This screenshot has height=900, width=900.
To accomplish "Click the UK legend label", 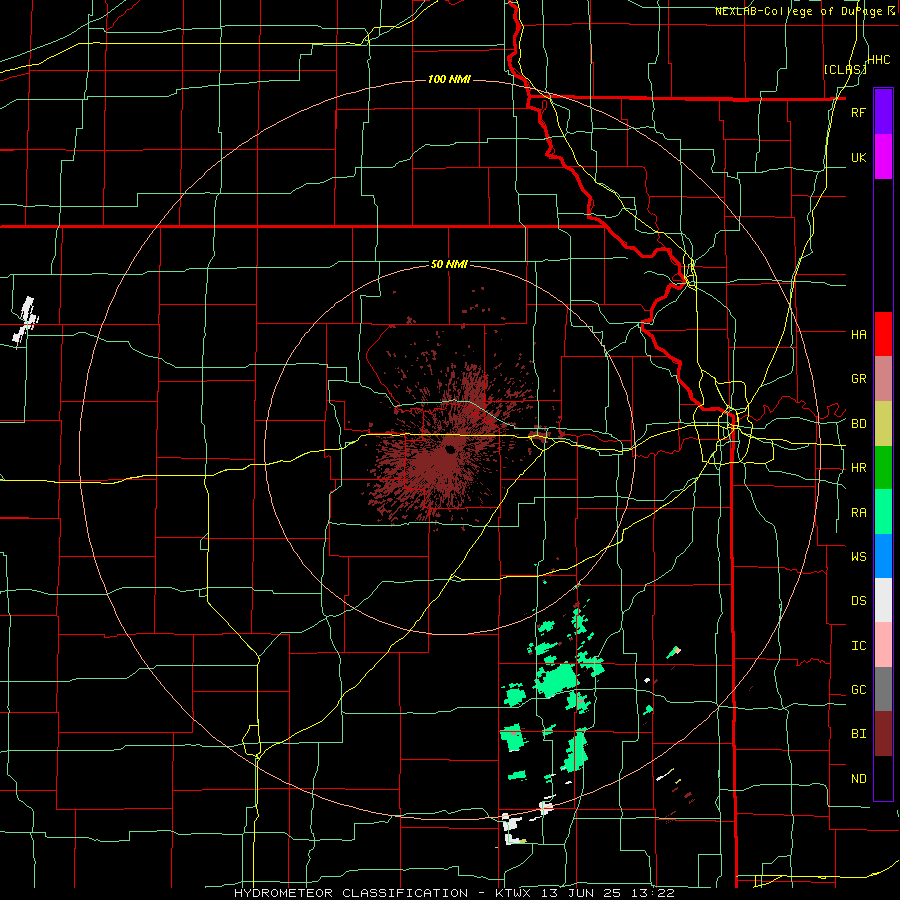I will tap(858, 158).
